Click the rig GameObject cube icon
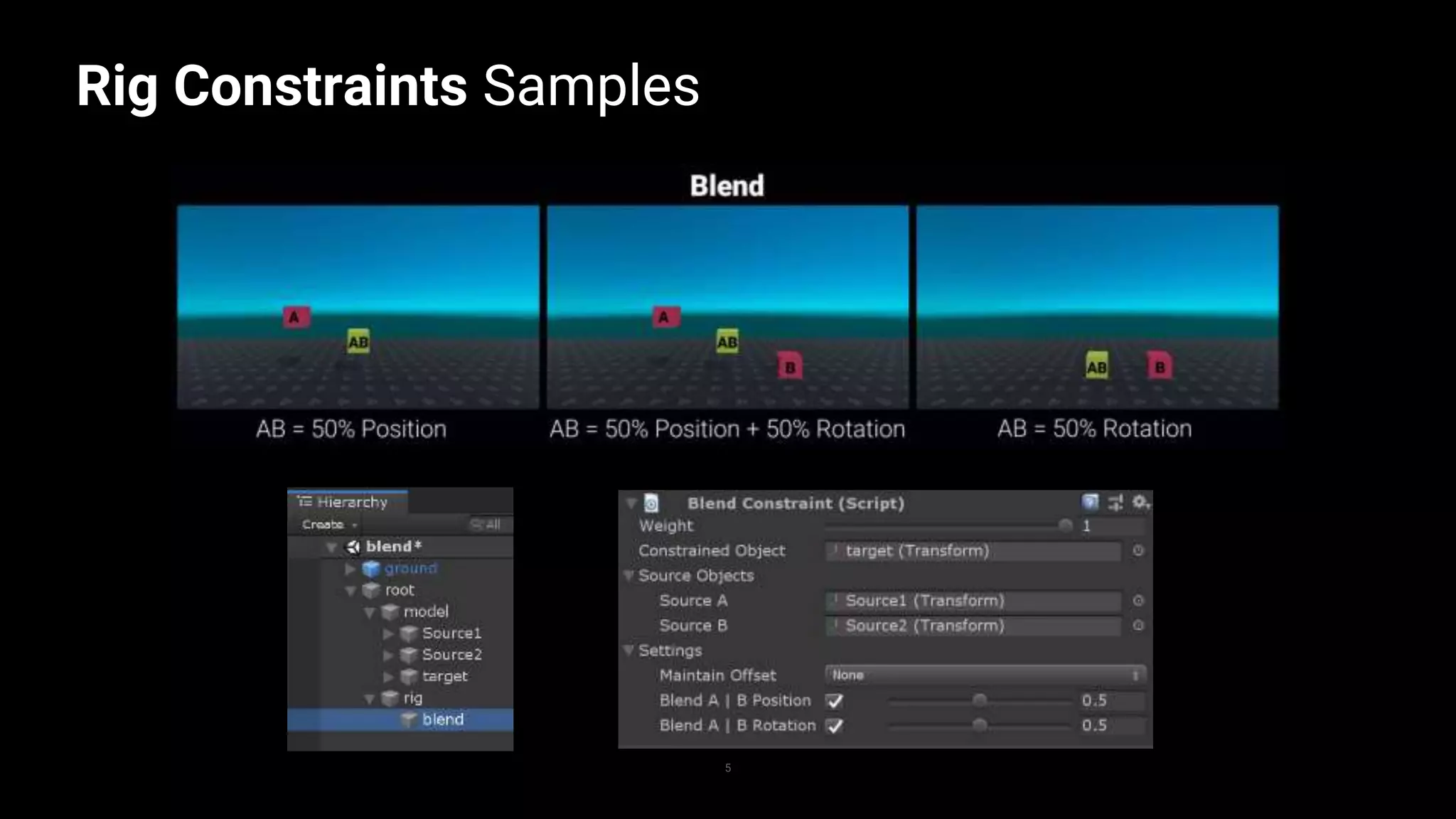Image resolution: width=1456 pixels, height=819 pixels. pos(390,698)
